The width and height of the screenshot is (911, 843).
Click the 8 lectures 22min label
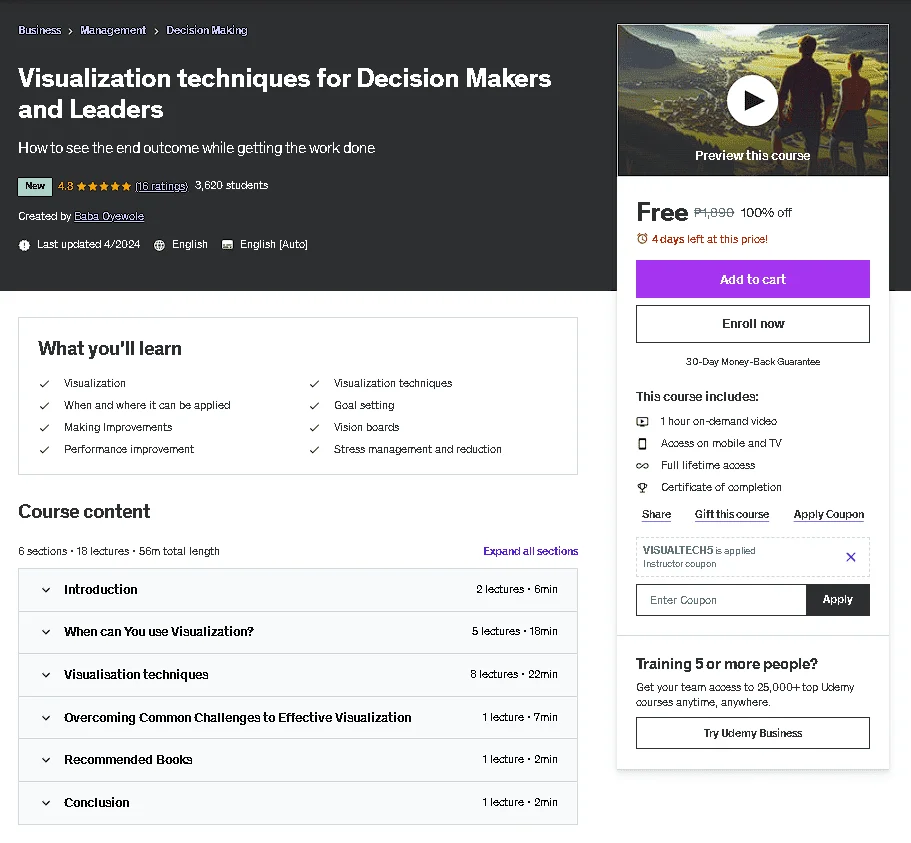click(514, 675)
